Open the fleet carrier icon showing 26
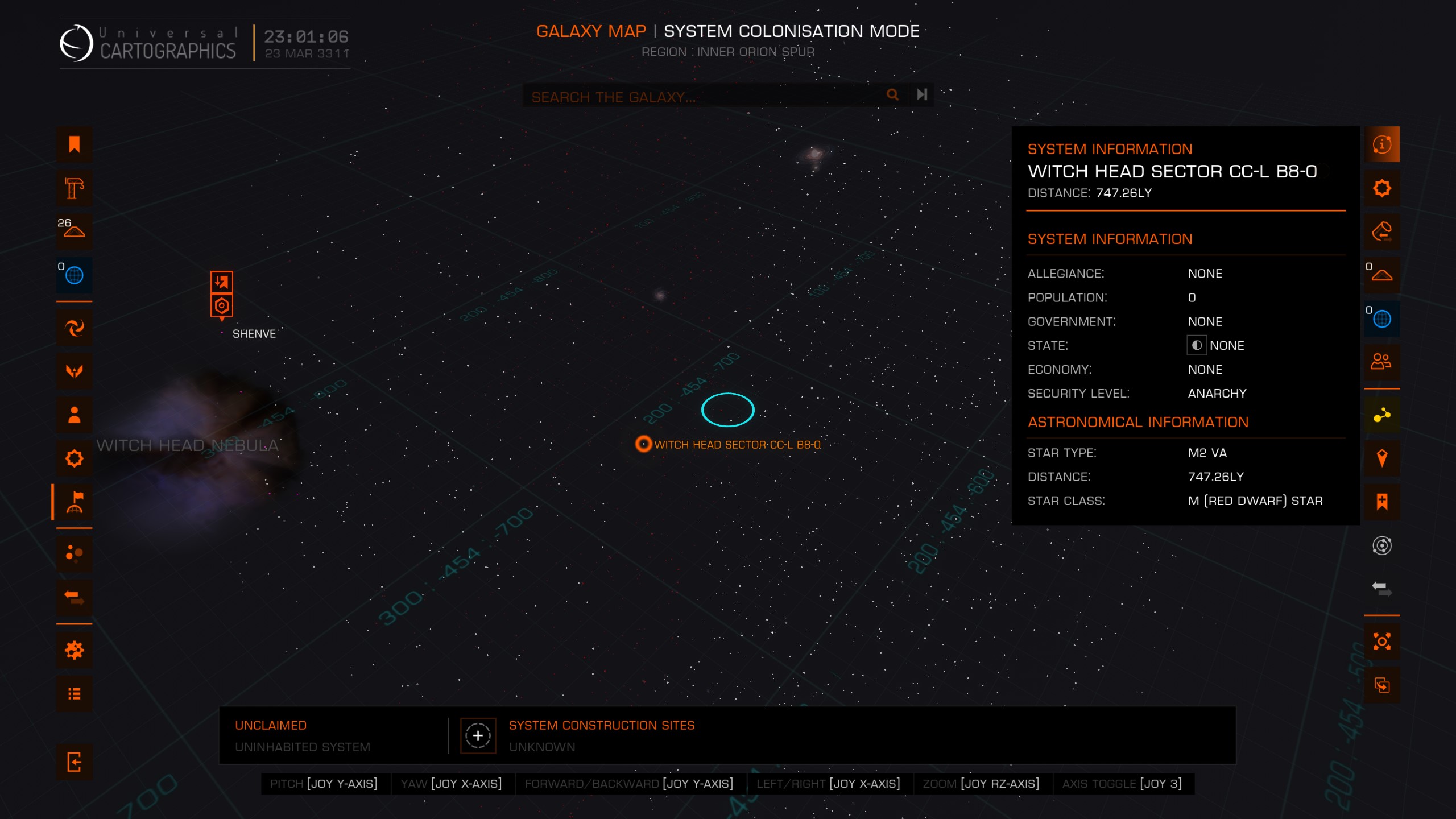Screen dimensions: 1456x819 (74, 231)
